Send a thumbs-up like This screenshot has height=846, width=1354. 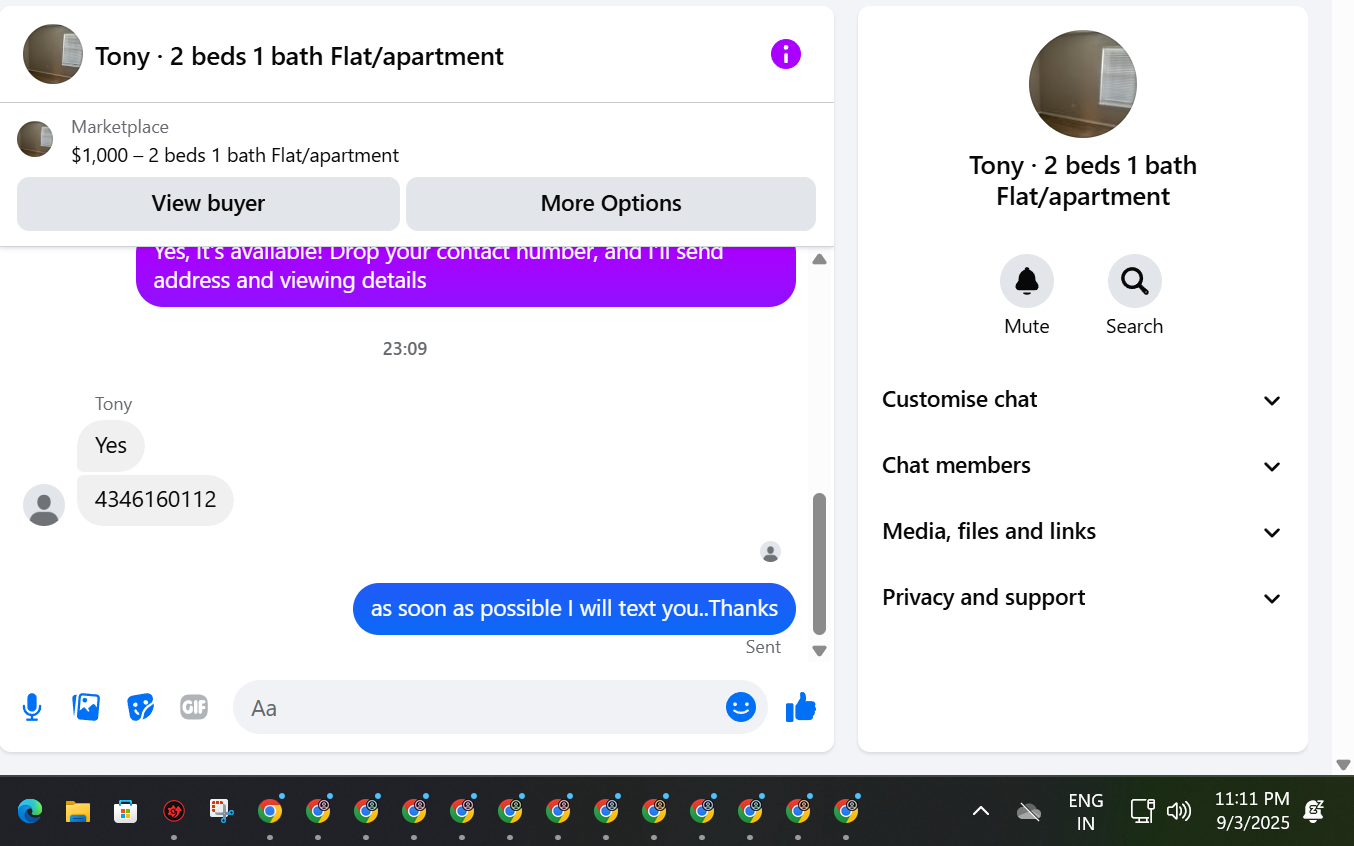tap(801, 707)
